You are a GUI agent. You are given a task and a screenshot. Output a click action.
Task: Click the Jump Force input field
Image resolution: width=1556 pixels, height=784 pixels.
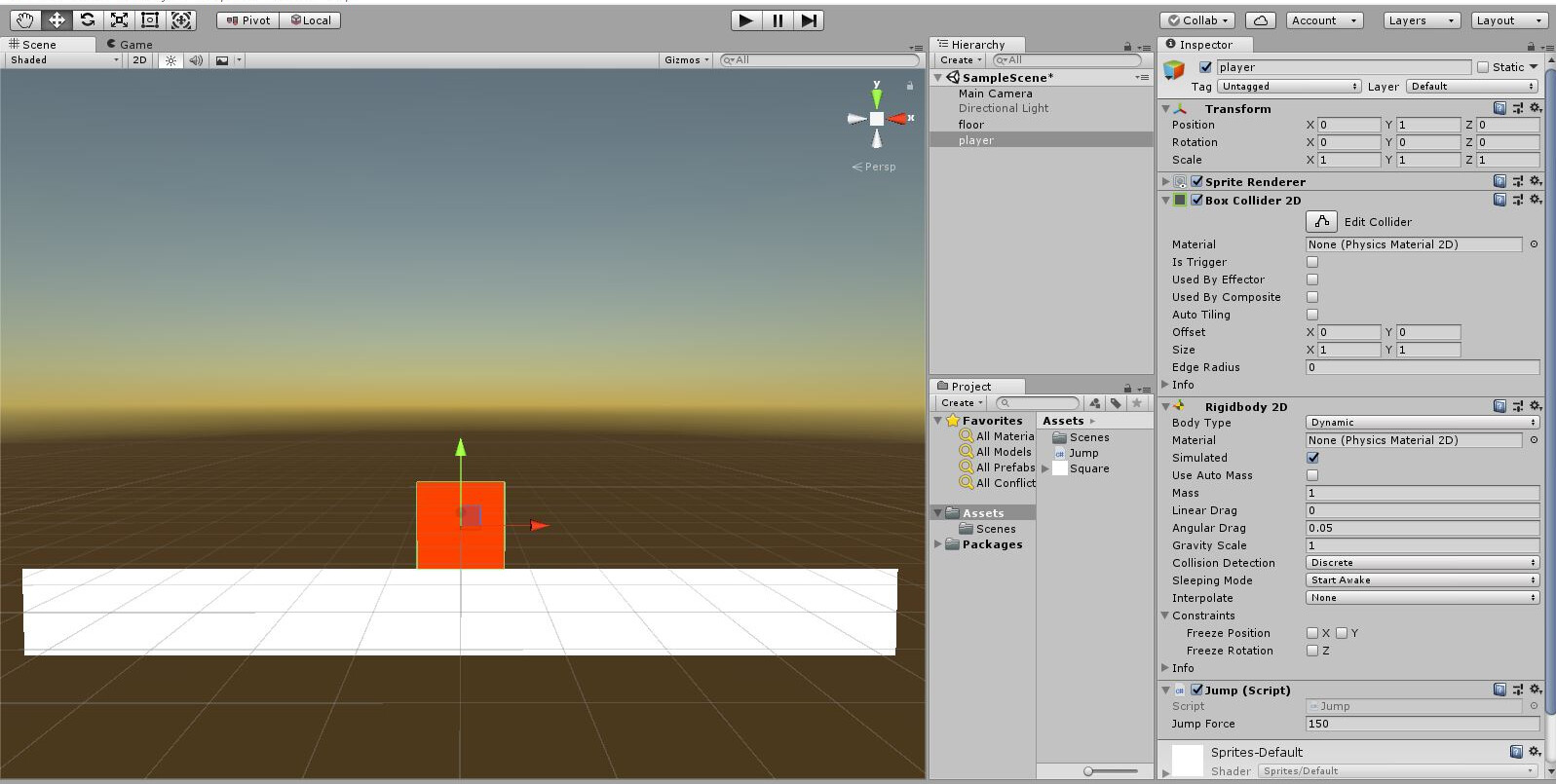coord(1423,724)
